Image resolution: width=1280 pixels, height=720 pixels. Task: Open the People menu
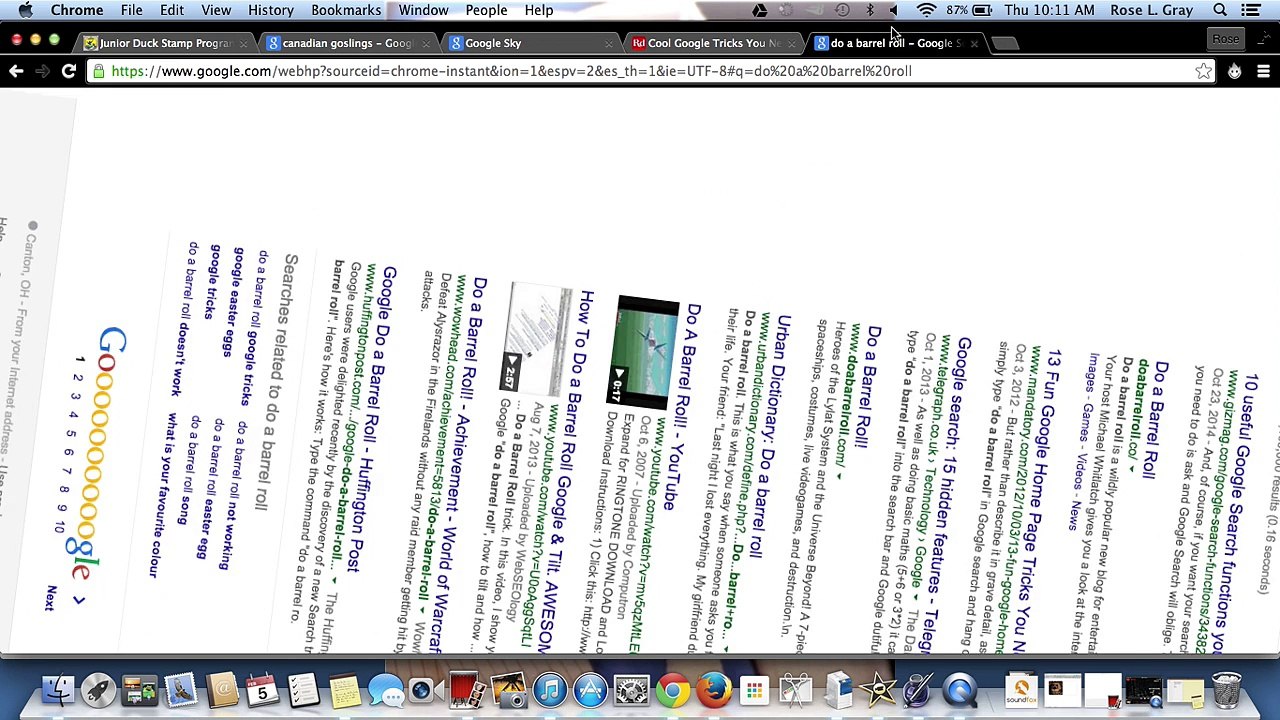486,10
